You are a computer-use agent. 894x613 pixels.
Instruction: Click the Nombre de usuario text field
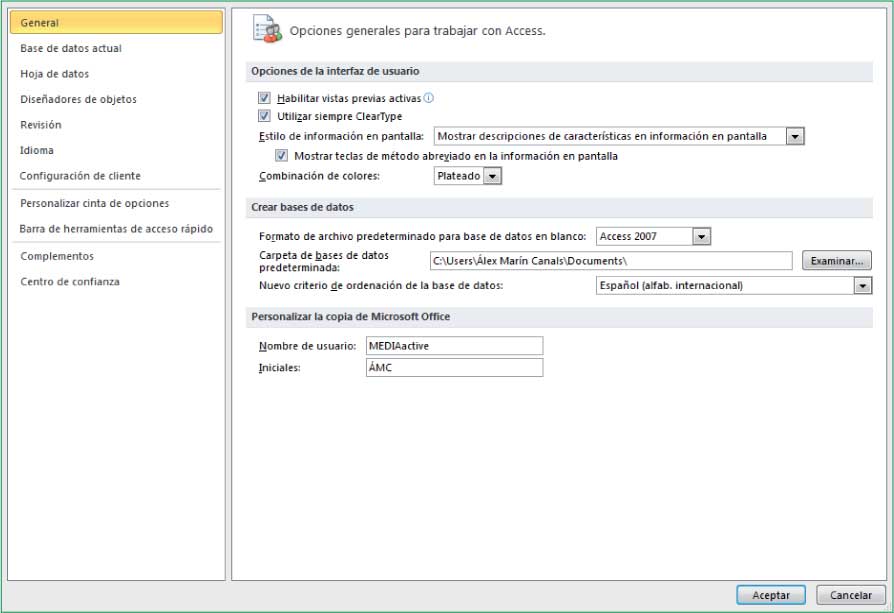[x=455, y=345]
